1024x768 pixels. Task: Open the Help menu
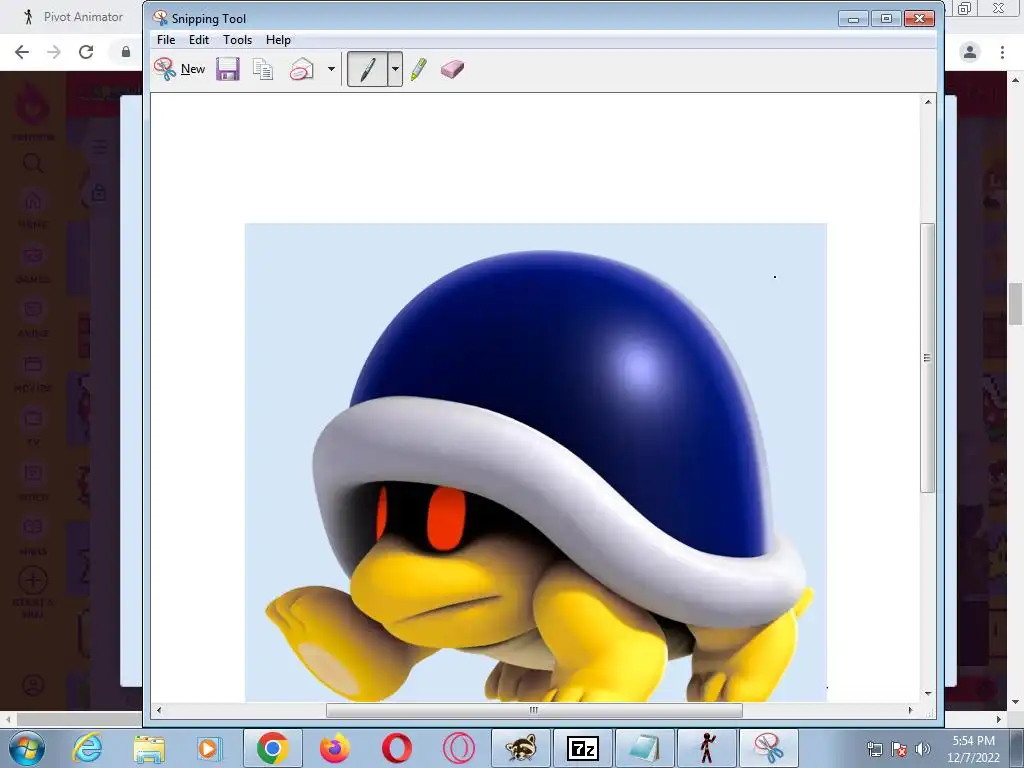pos(278,40)
